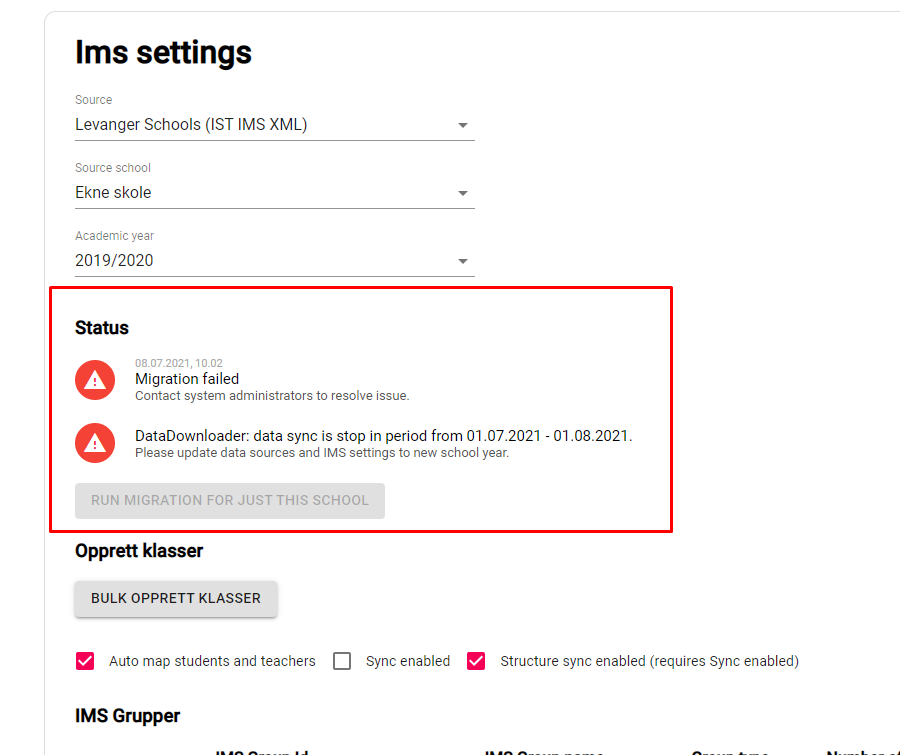Screen dimensions: 900x755
Task: Open the Academic year dropdown arrow
Action: click(462, 262)
